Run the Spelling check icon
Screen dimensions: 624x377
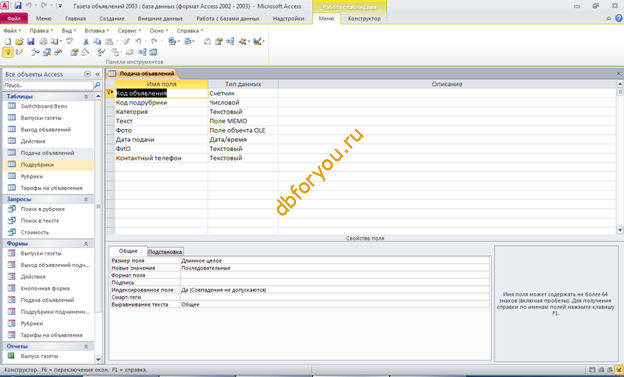pos(70,41)
